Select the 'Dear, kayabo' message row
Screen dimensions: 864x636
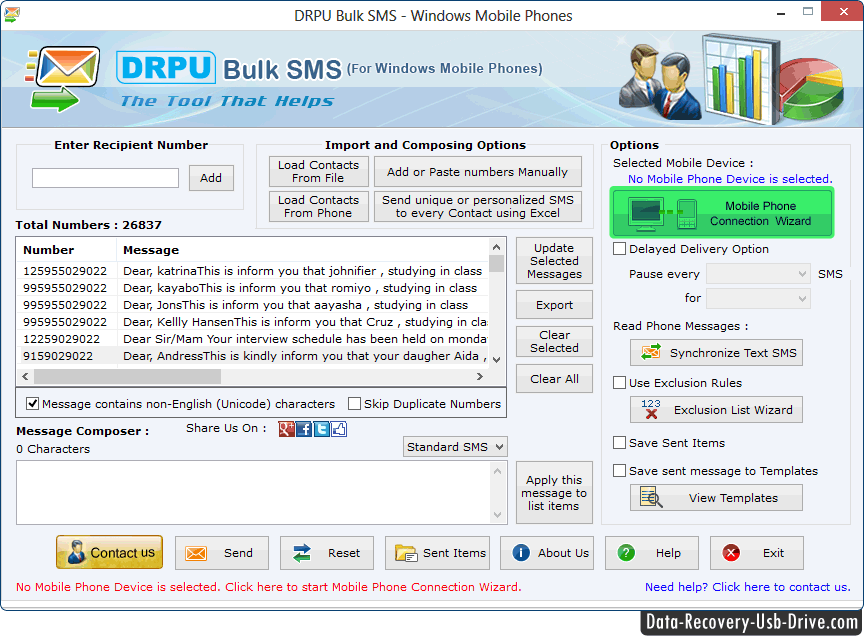(253, 288)
